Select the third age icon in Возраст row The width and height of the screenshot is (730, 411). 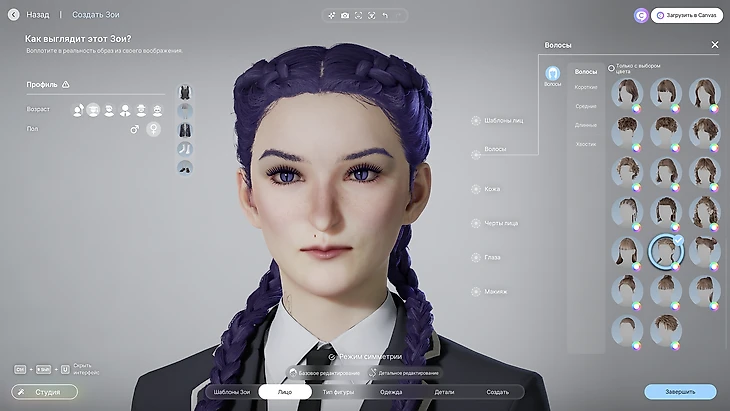(x=109, y=110)
